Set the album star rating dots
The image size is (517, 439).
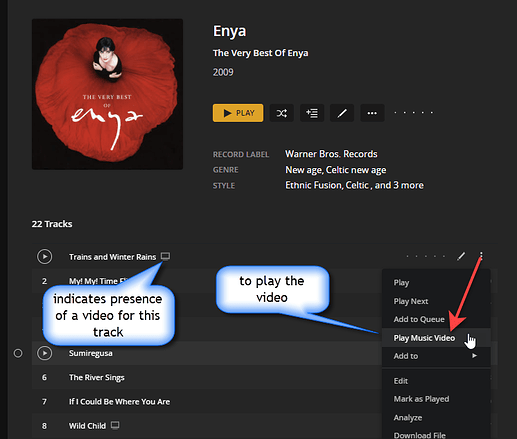click(413, 113)
